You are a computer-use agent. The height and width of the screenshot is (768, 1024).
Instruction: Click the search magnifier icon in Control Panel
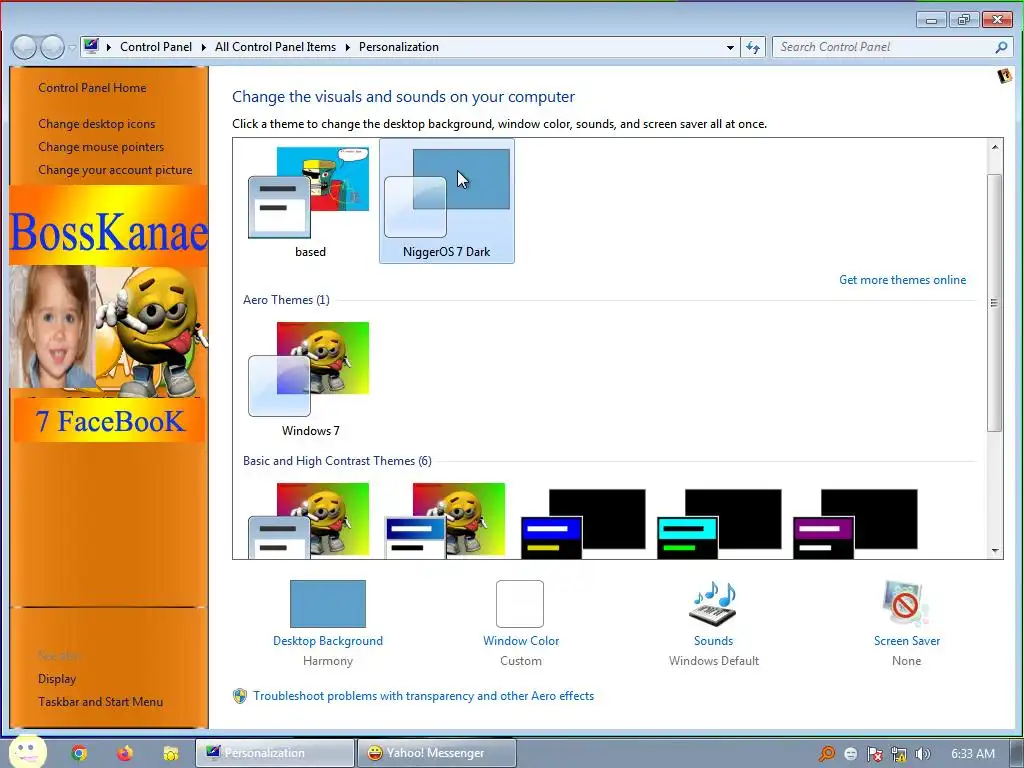pos(1001,47)
